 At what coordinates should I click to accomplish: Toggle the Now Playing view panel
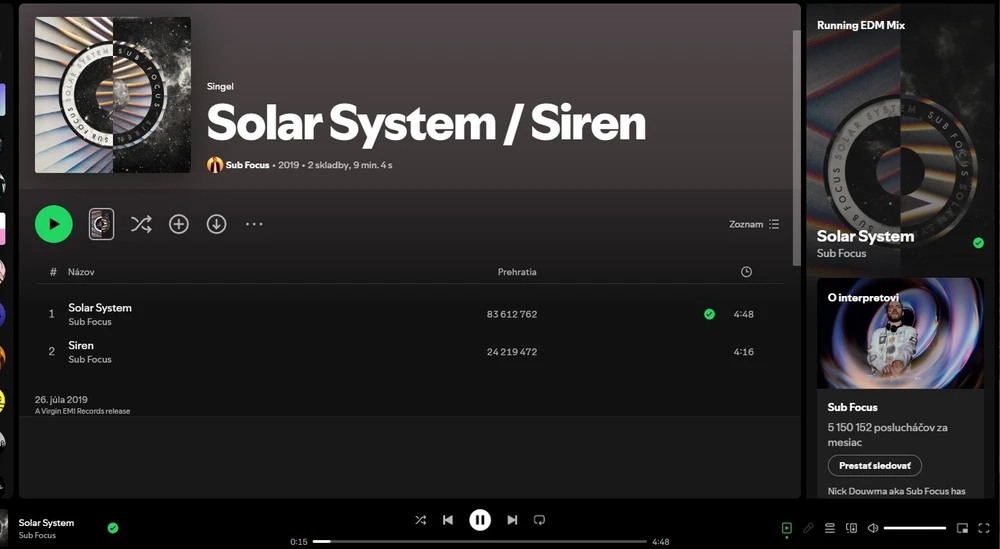(x=787, y=528)
